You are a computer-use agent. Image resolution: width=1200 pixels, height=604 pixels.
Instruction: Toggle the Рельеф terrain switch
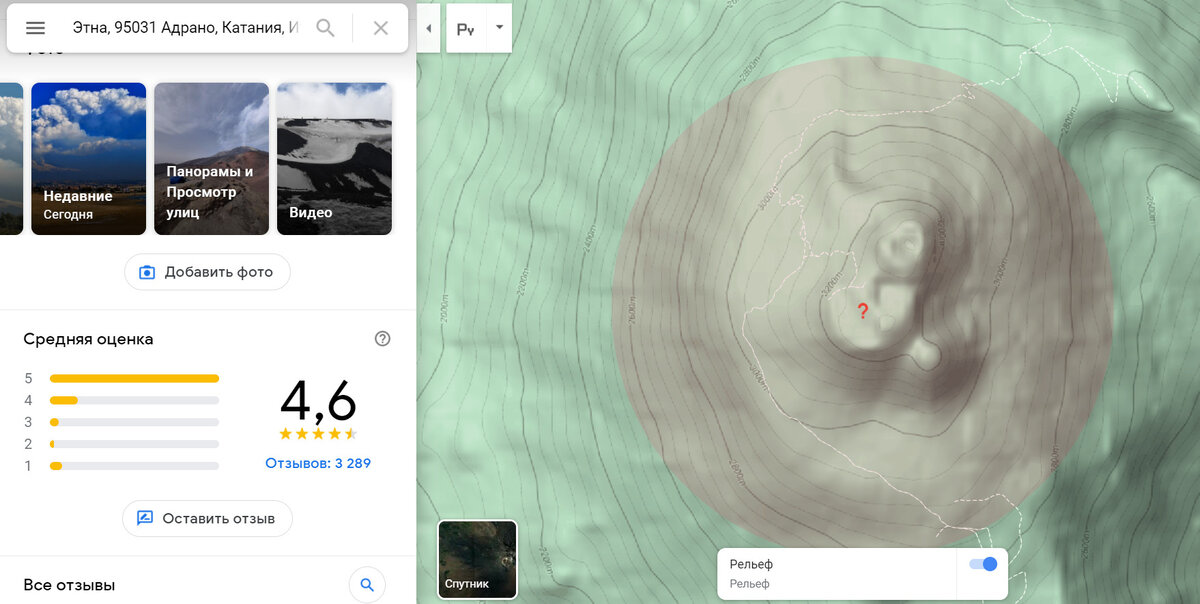point(983,564)
